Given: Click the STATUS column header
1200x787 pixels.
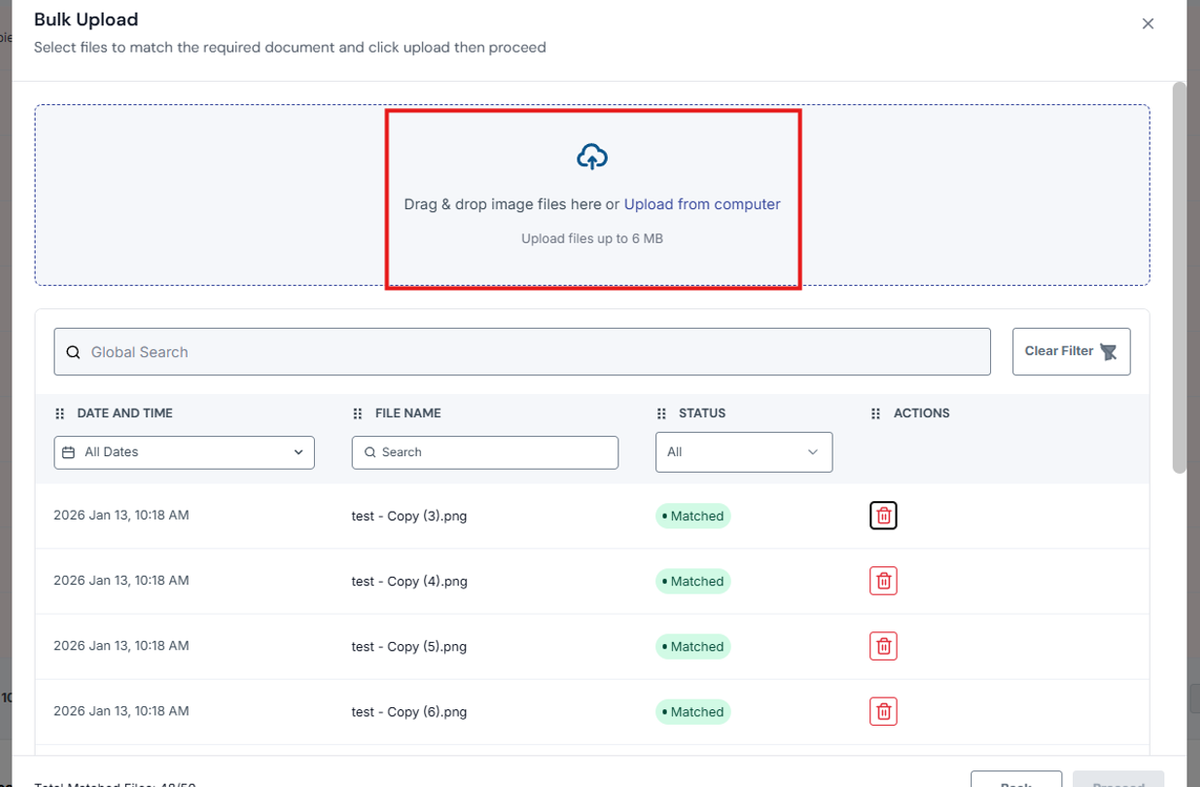Looking at the screenshot, I should pyautogui.click(x=702, y=413).
